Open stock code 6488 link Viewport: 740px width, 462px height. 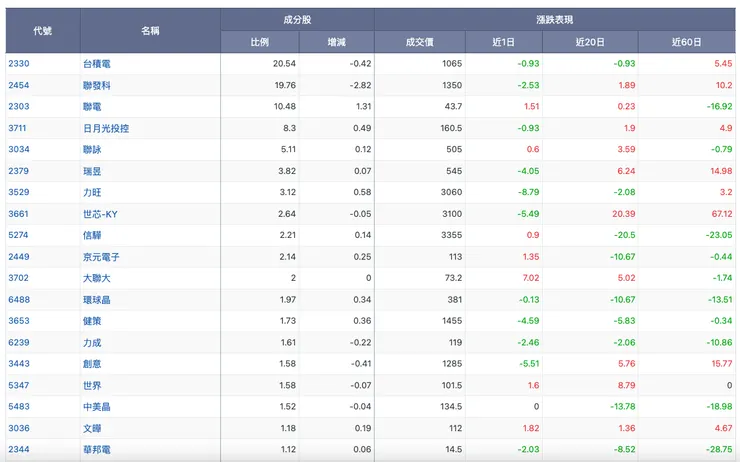(x=19, y=300)
